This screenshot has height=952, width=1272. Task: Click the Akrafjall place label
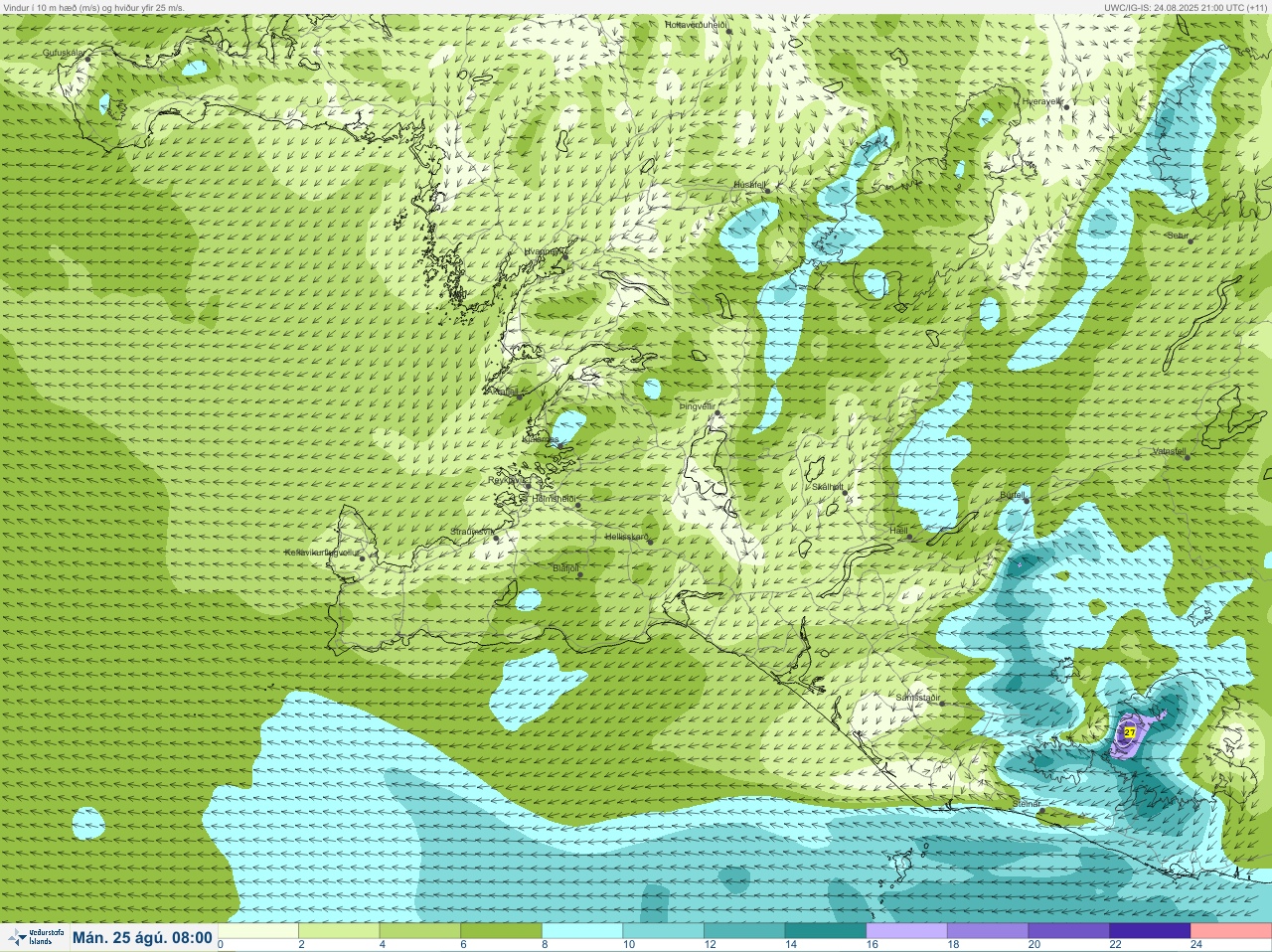pos(502,392)
